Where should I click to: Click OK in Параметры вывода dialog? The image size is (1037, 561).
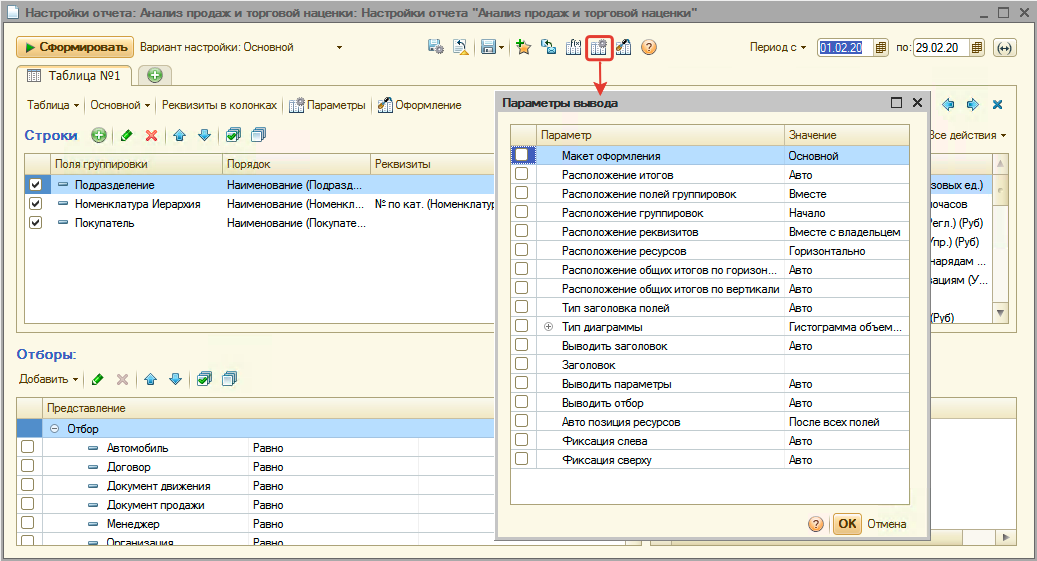[x=847, y=523]
